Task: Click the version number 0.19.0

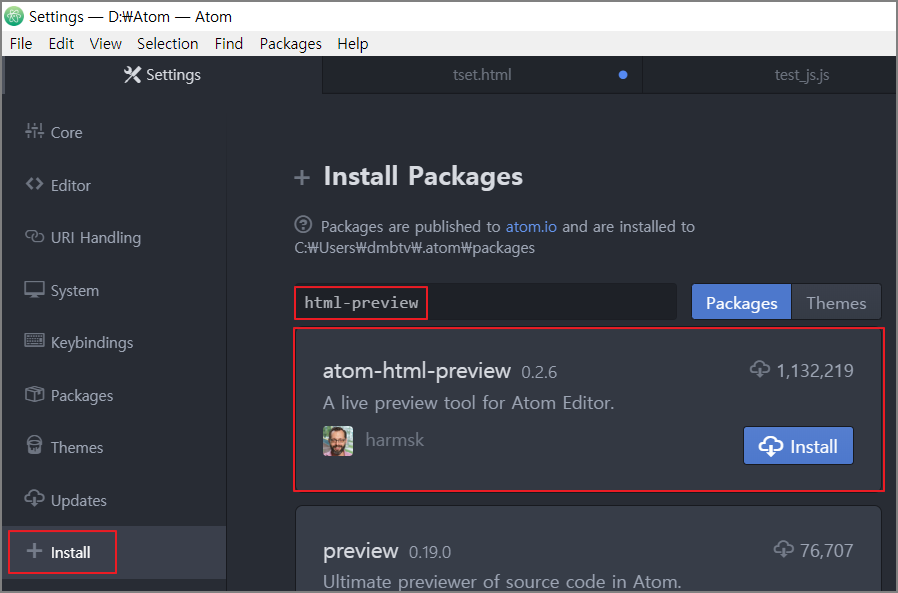Action: pos(430,552)
